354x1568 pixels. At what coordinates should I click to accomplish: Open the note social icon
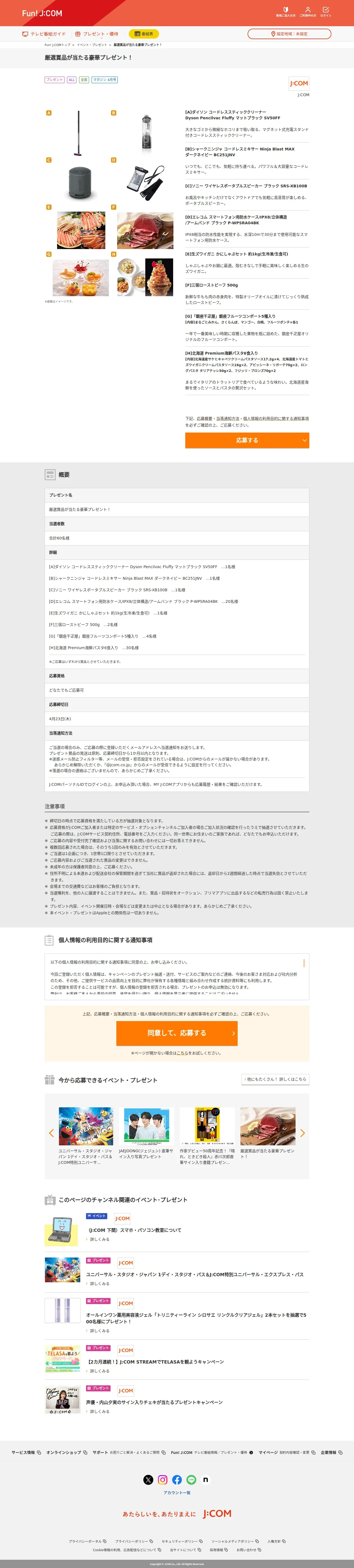(x=205, y=1480)
